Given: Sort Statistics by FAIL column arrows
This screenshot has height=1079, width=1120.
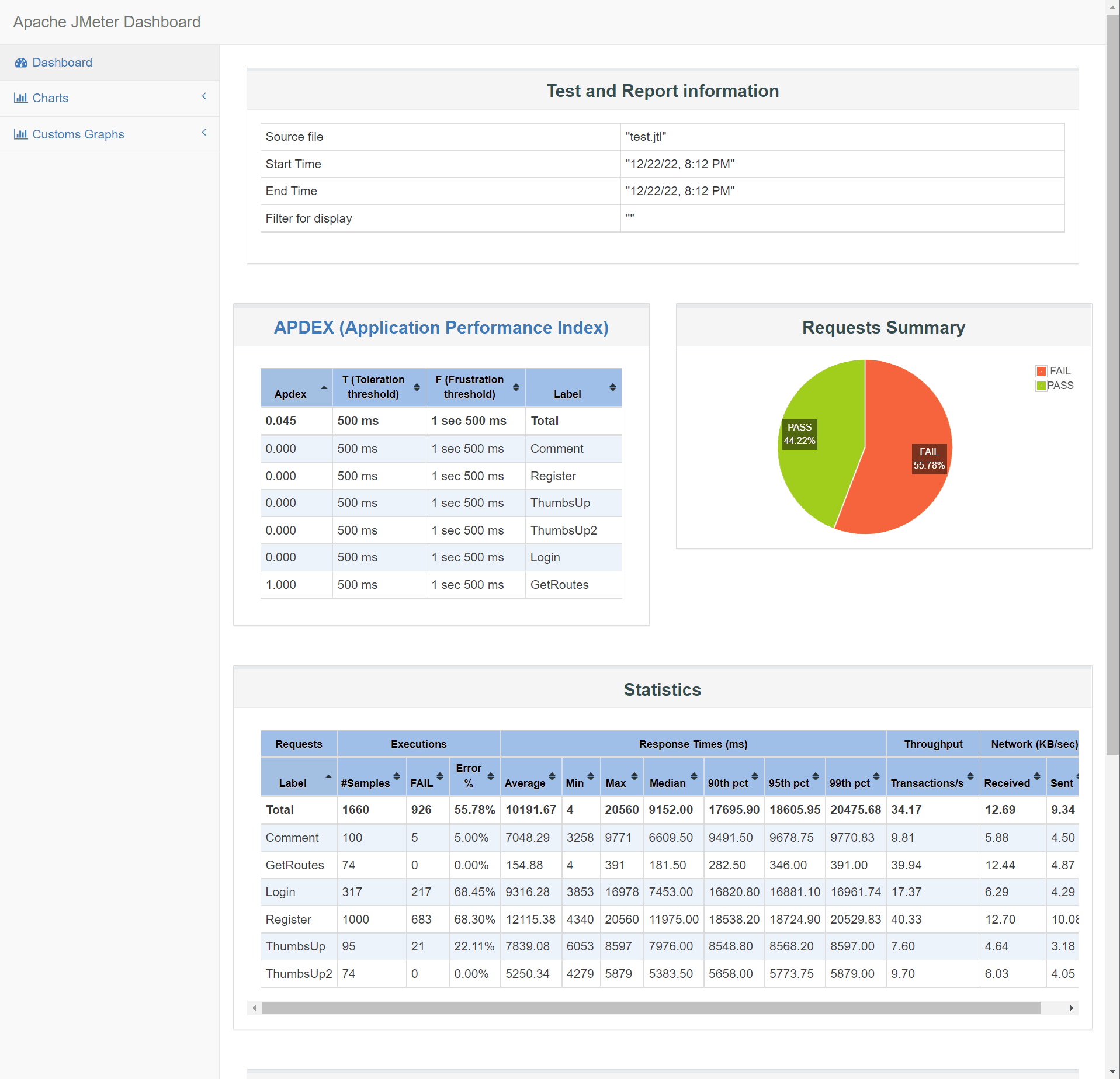Looking at the screenshot, I should pos(440,776).
